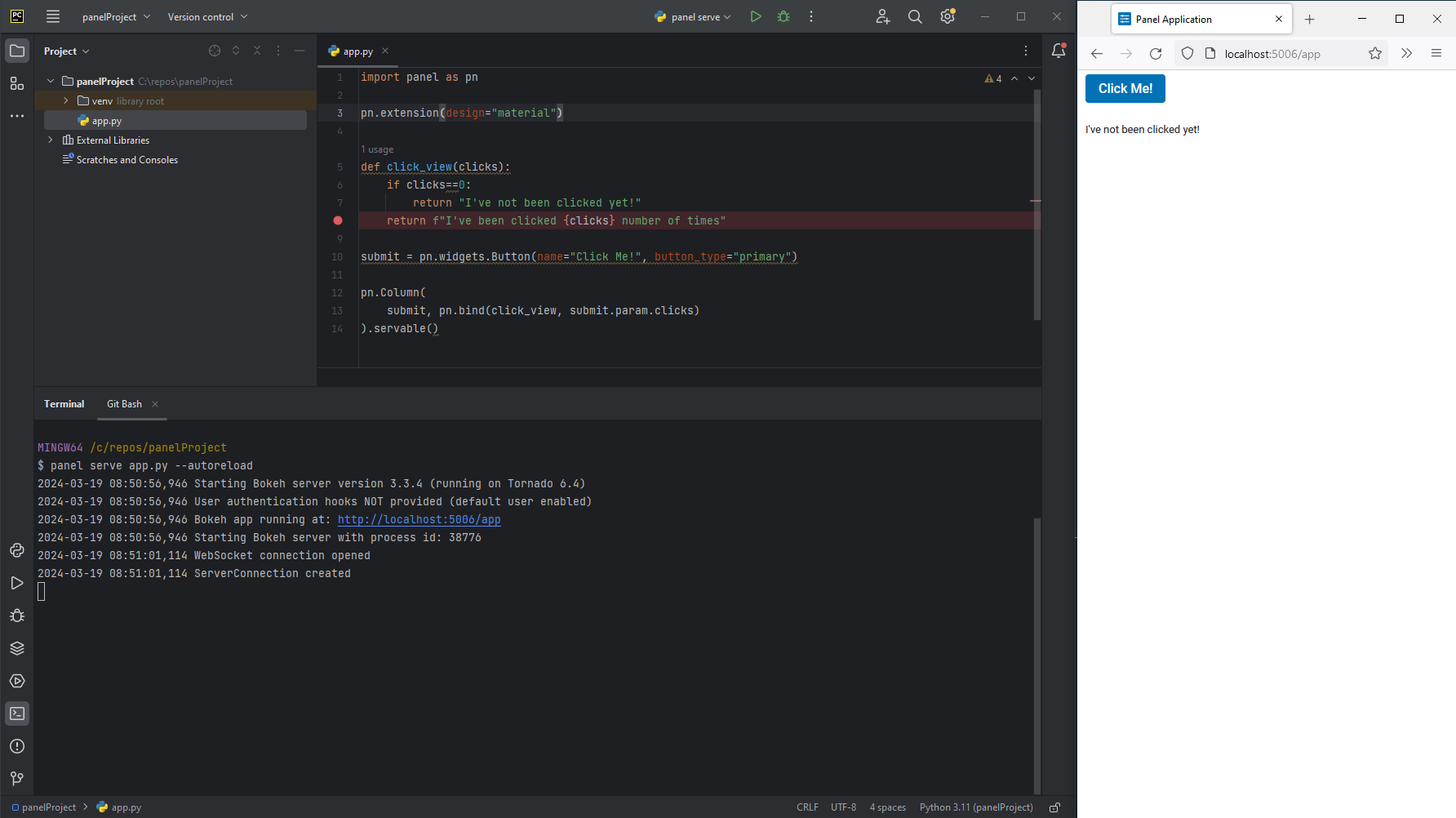Remove breakpoint on line 8
1456x818 pixels.
[x=338, y=220]
